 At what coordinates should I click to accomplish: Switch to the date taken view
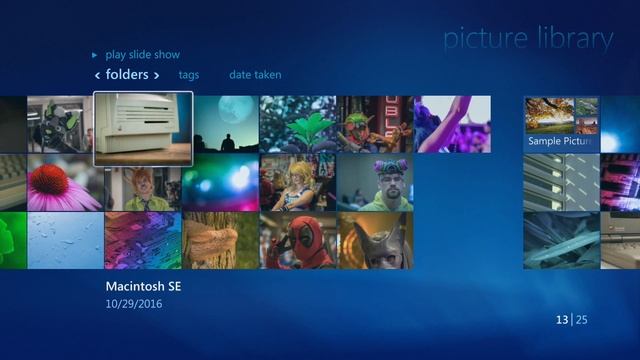pyautogui.click(x=255, y=75)
